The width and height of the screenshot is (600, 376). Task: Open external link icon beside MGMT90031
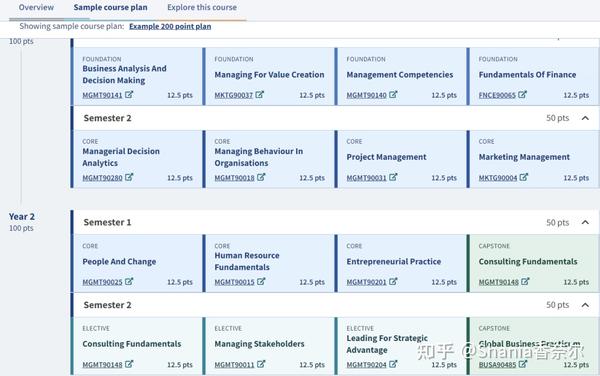click(x=393, y=177)
